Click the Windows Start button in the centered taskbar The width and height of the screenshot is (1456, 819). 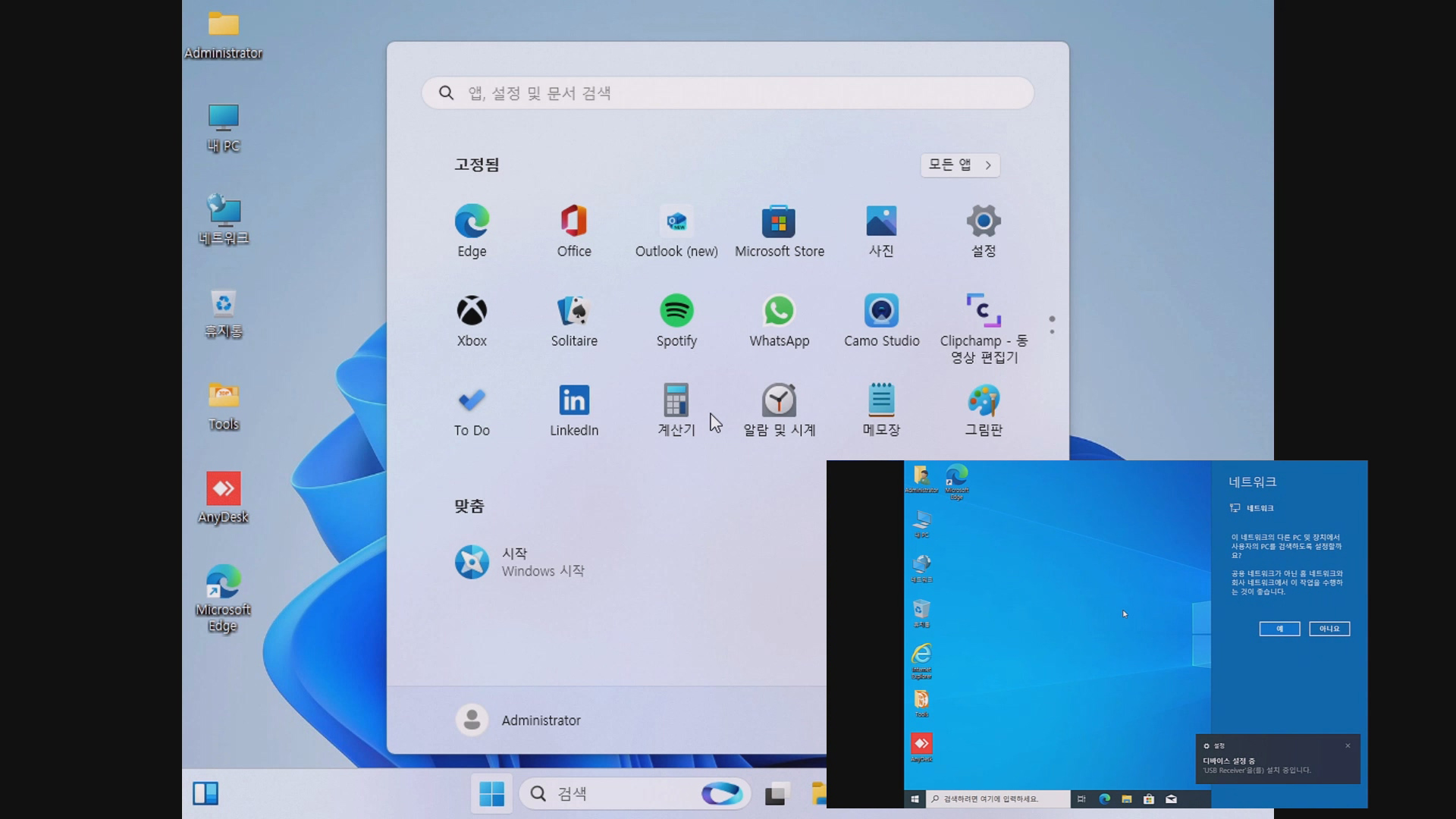click(491, 793)
